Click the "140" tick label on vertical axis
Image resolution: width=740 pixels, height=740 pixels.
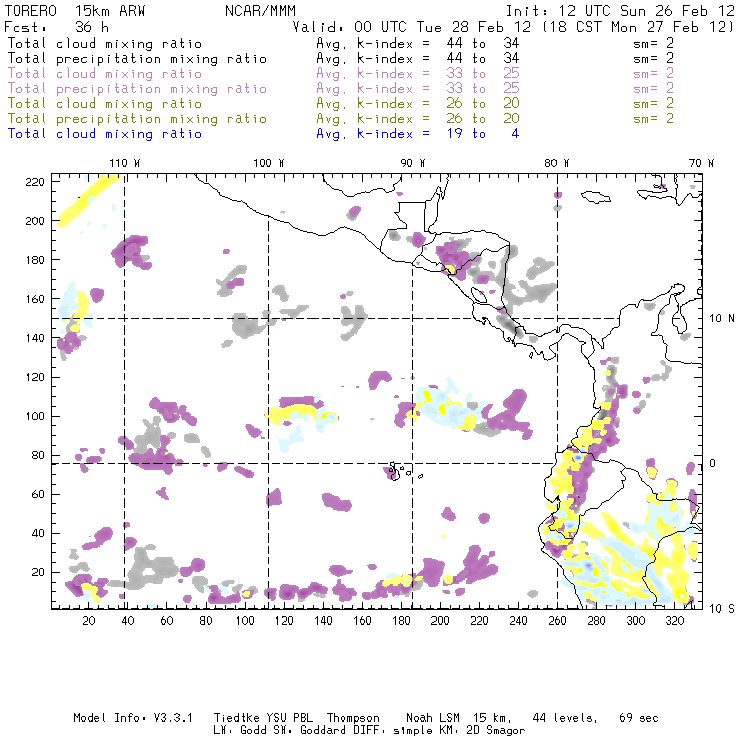tap(35, 338)
